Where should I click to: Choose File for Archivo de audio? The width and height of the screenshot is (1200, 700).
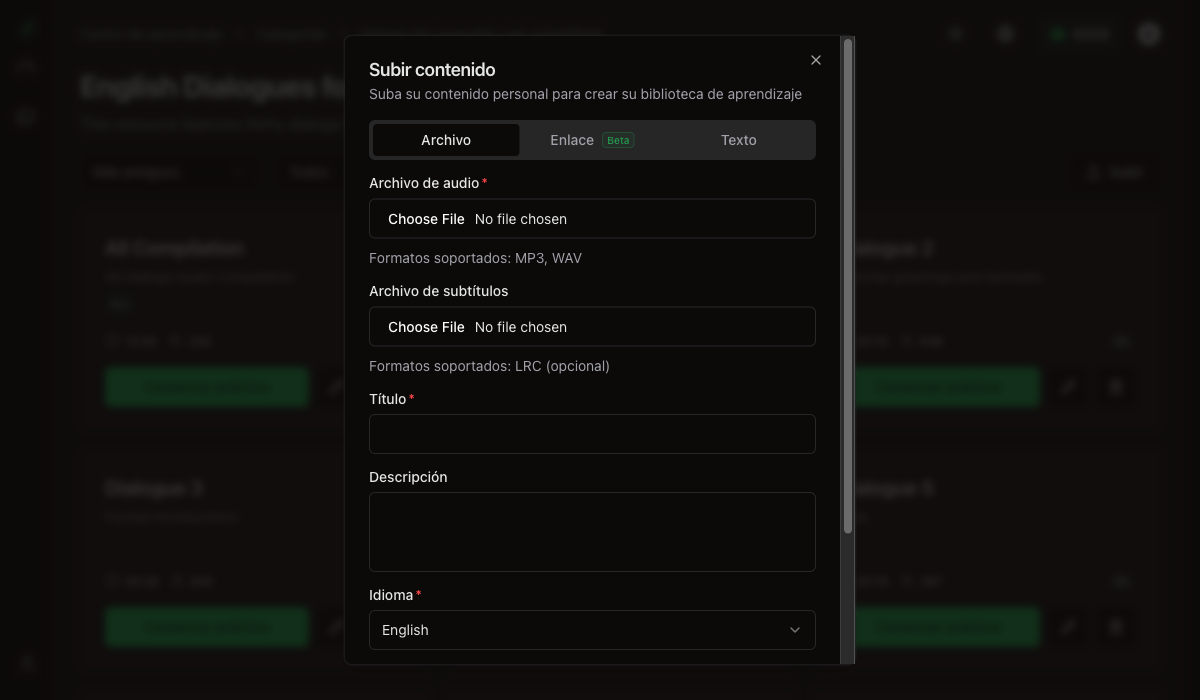coord(426,219)
